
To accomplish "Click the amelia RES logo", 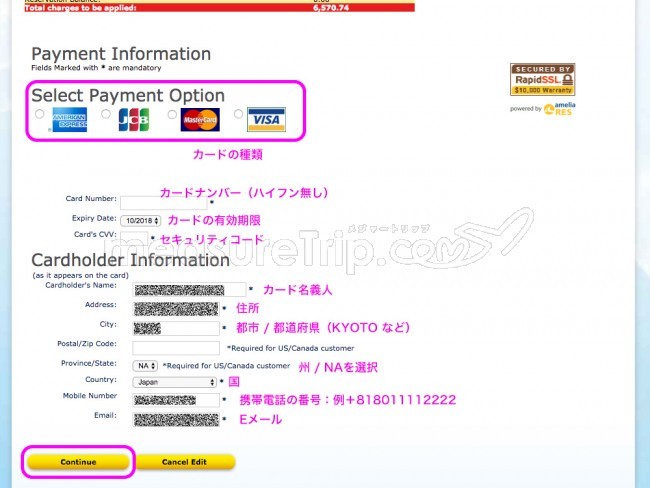I will [559, 109].
